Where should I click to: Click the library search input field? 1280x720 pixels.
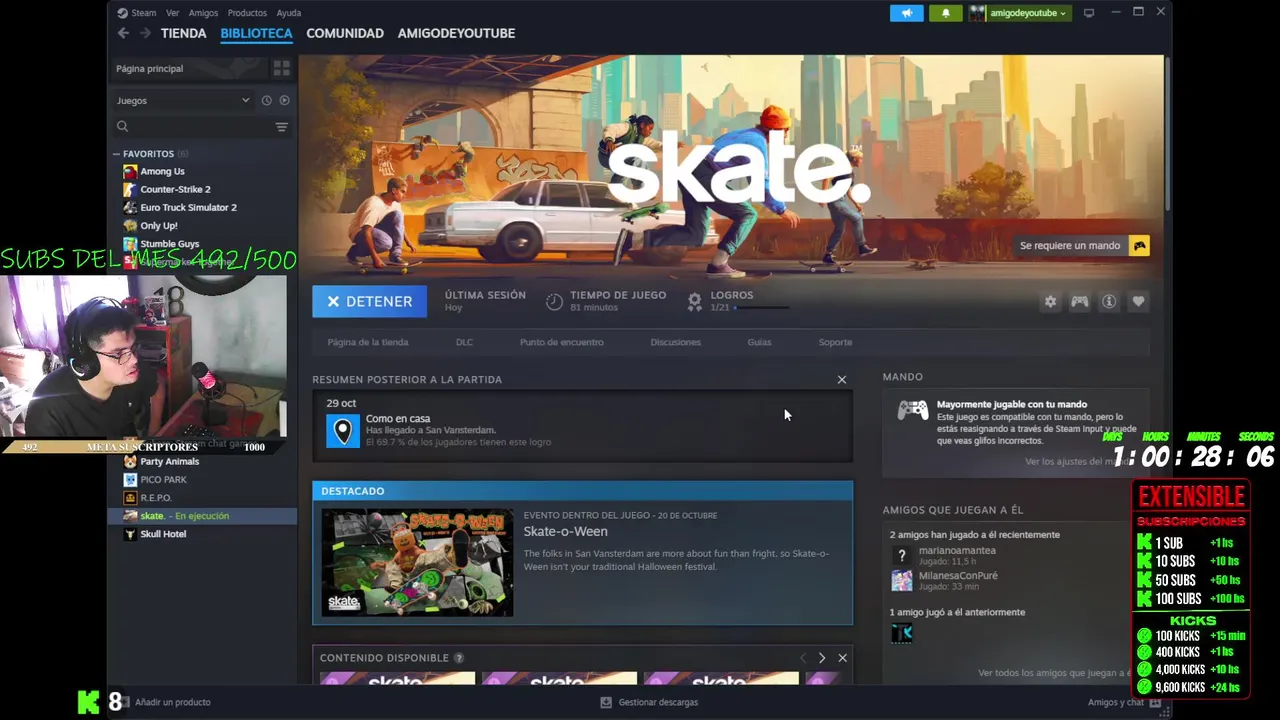[x=200, y=127]
